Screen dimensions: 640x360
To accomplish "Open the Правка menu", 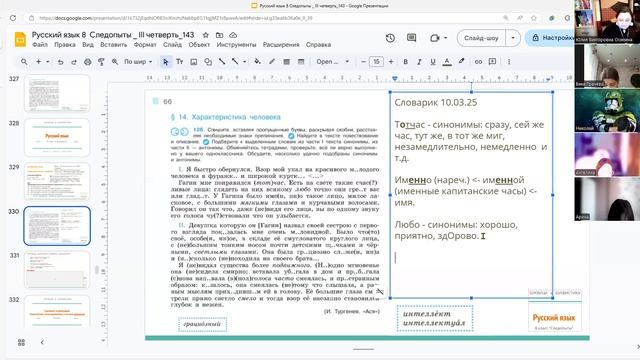I will pyautogui.click(x=65, y=45).
